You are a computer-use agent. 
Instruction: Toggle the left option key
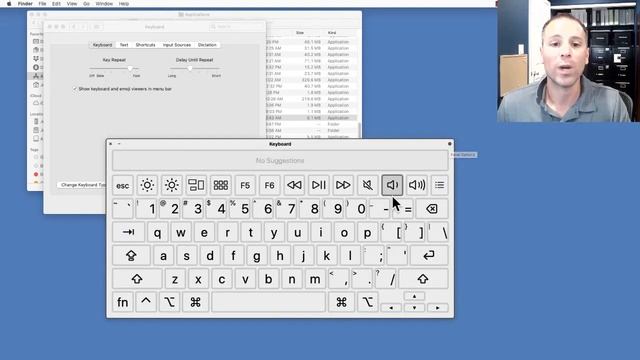pos(169,302)
